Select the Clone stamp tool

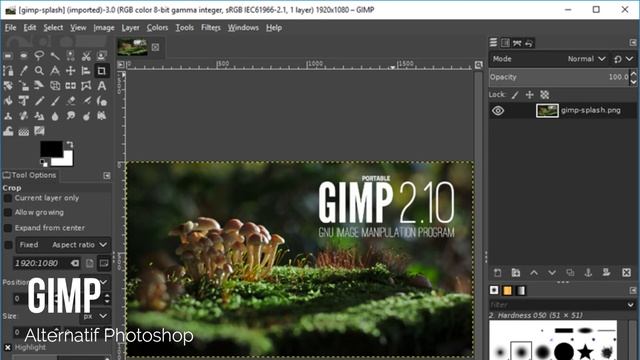(8, 116)
